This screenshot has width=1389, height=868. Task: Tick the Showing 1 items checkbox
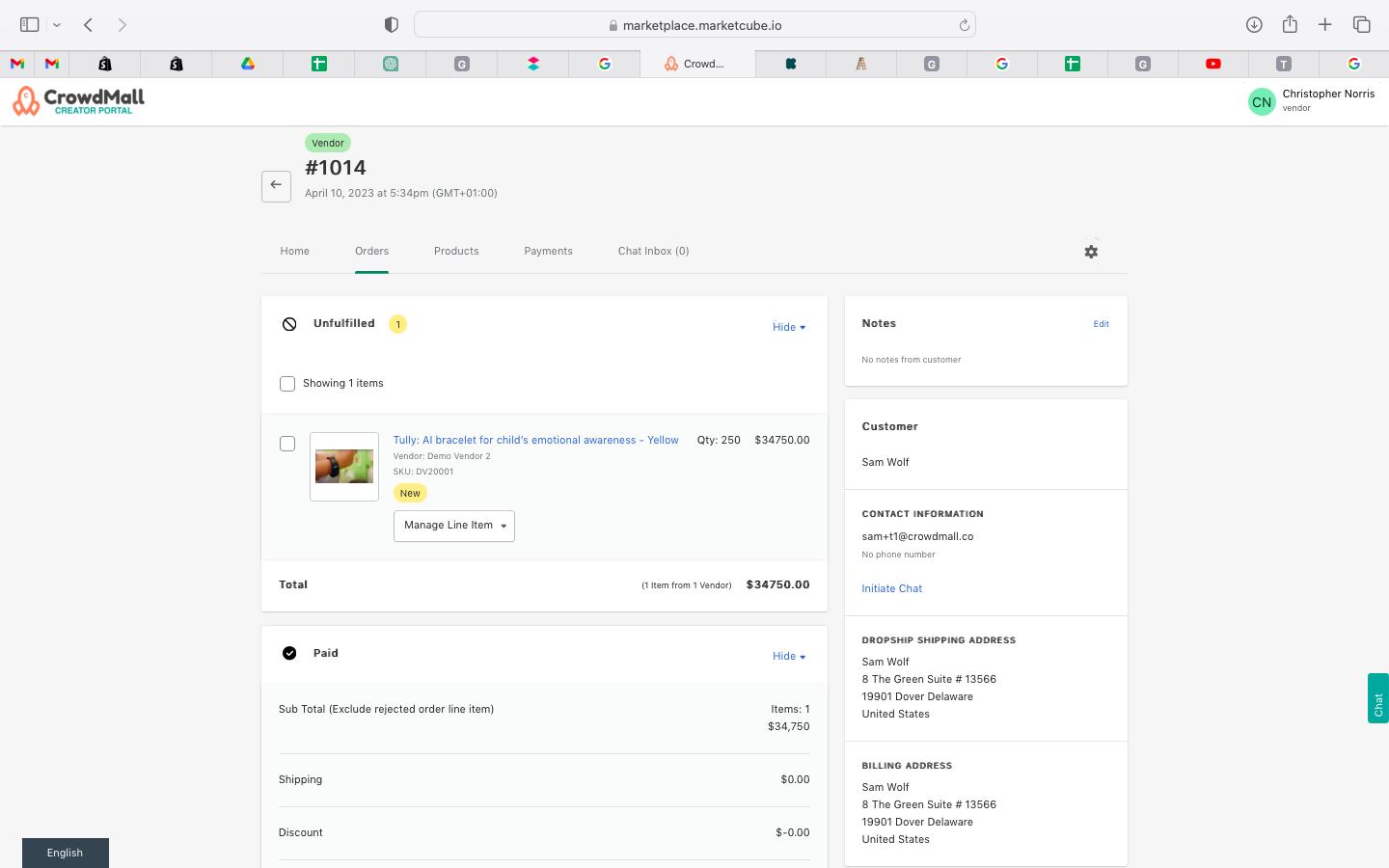click(287, 384)
